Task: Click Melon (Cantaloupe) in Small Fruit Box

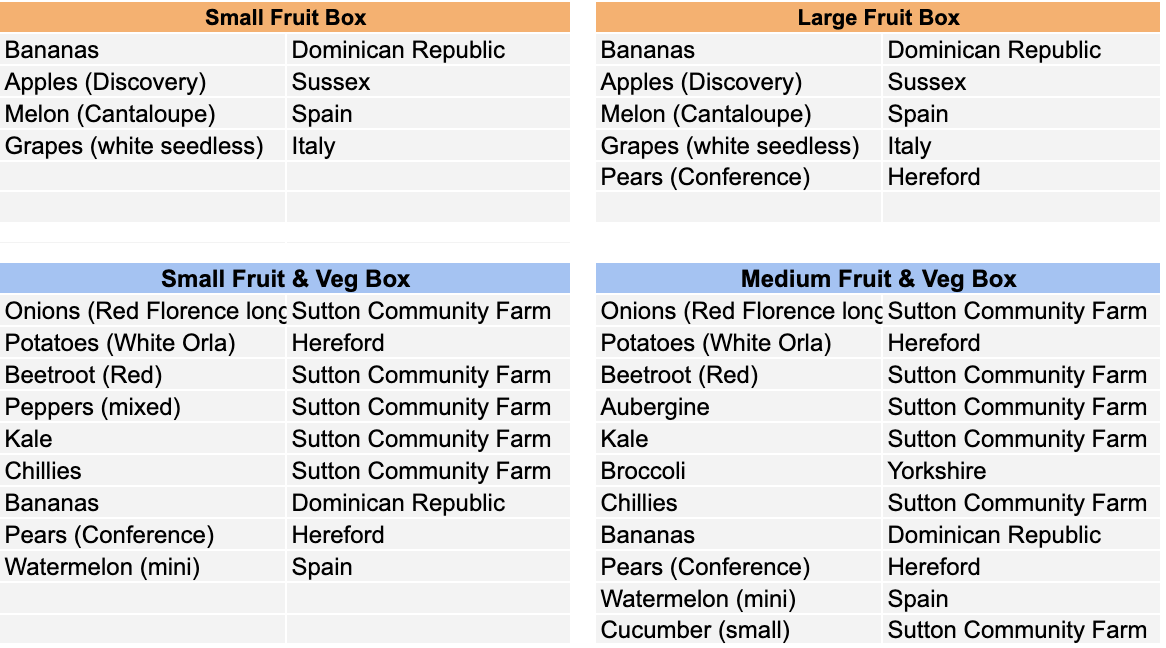Action: 143,114
